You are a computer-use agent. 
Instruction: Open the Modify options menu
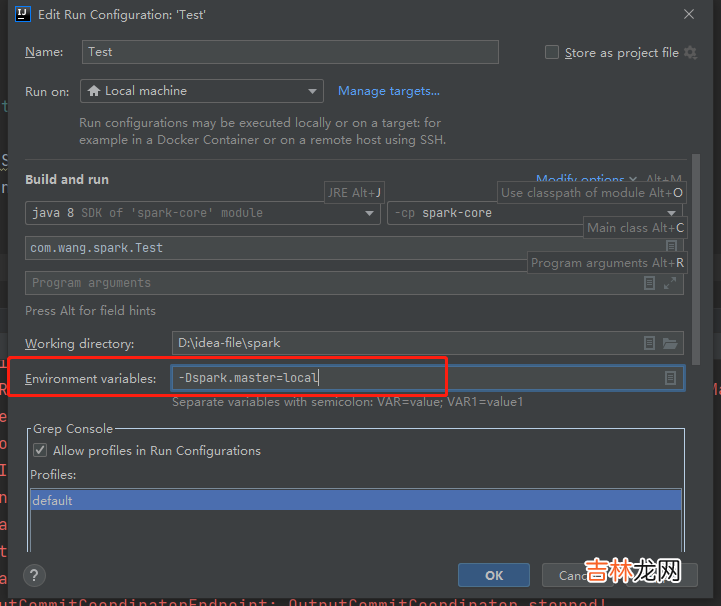click(580, 180)
